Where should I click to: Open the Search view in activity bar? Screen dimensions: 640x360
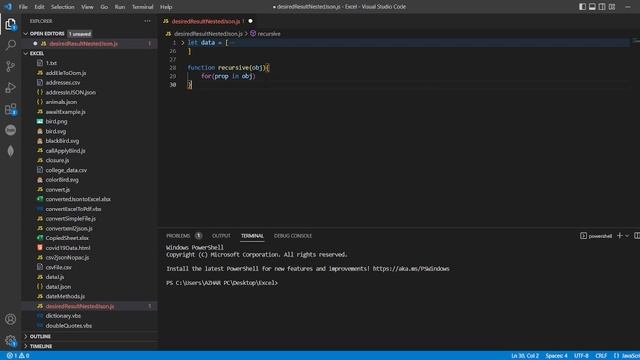click(11, 44)
